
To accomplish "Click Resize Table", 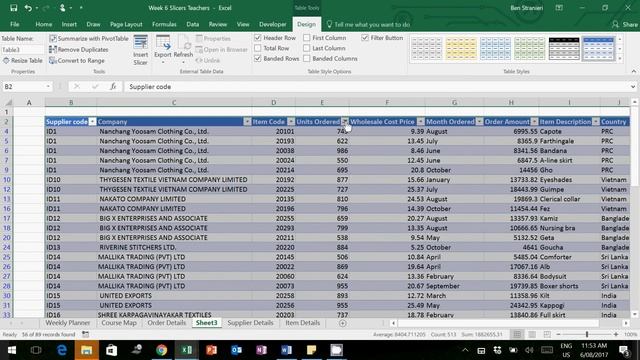I will [23, 60].
